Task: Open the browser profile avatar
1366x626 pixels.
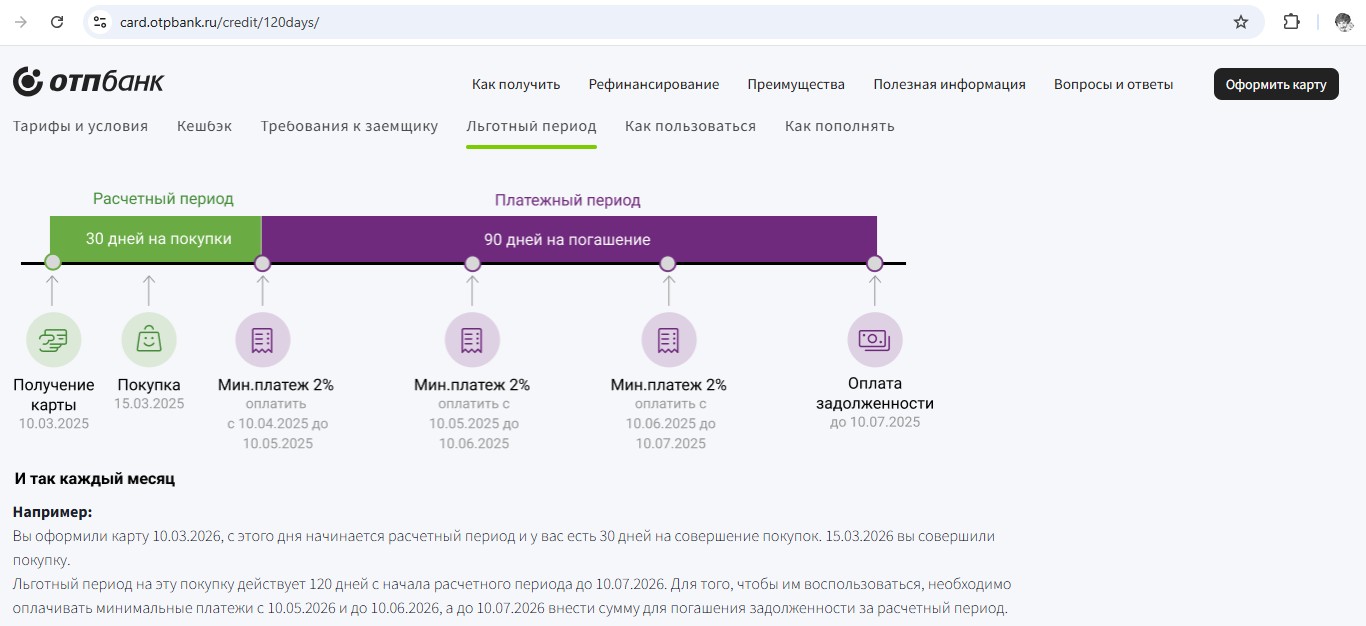Action: coord(1343,22)
